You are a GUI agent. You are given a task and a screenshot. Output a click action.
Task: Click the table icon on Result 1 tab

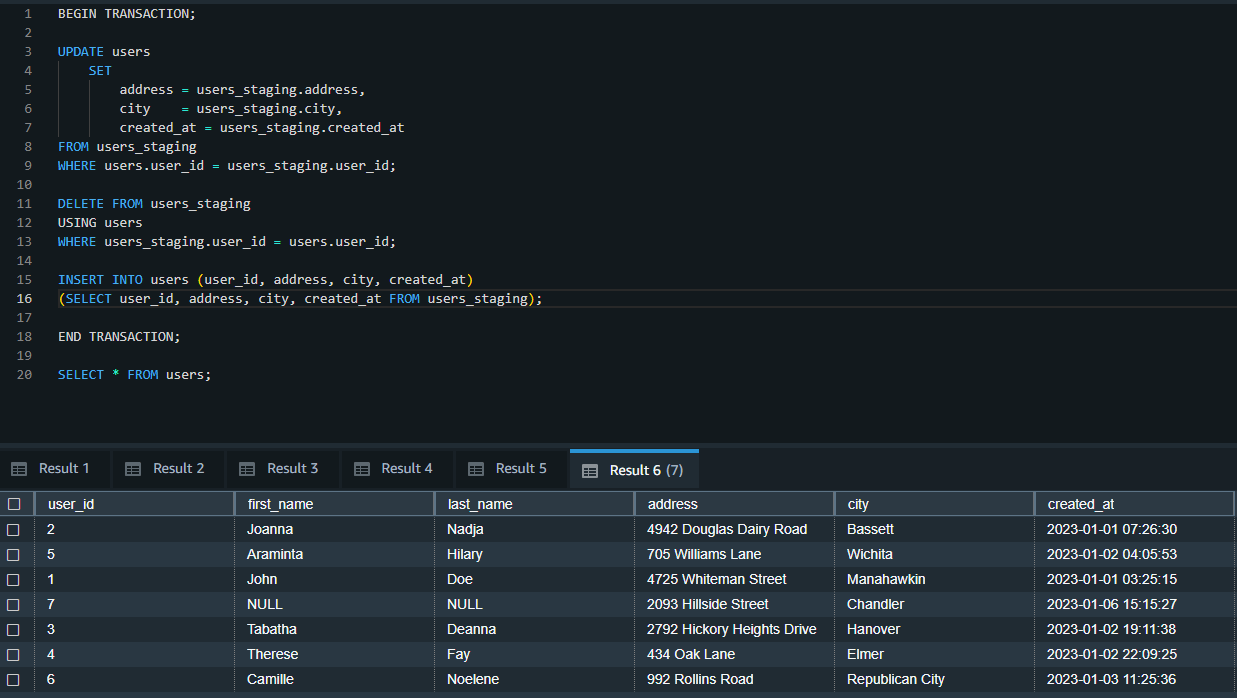[19, 469]
